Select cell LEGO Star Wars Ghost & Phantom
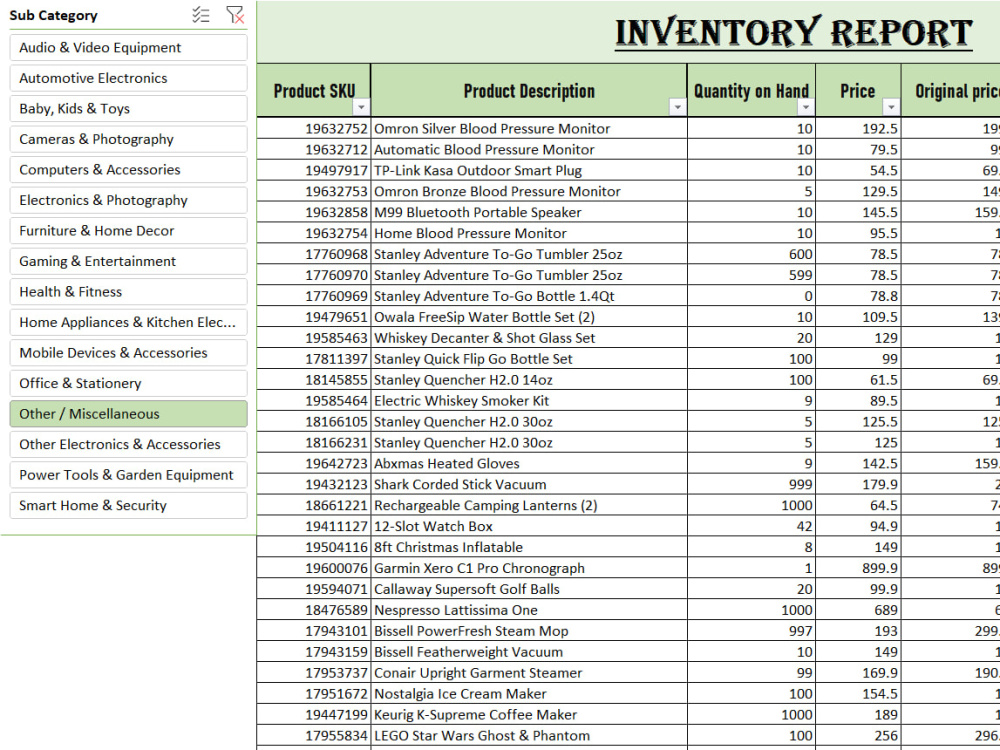This screenshot has width=1000, height=750. [x=529, y=736]
